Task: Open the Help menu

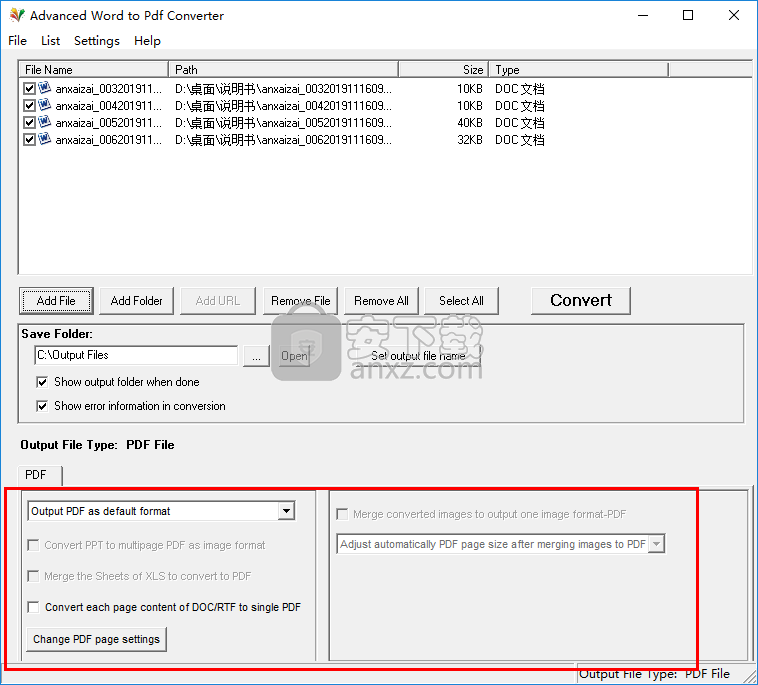Action: click(x=147, y=41)
